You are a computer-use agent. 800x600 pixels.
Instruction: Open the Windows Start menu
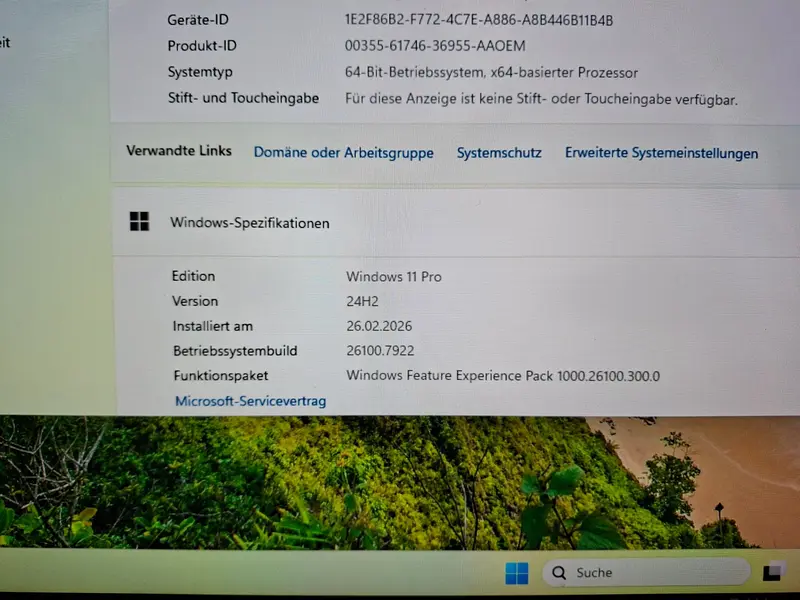pyautogui.click(x=516, y=573)
